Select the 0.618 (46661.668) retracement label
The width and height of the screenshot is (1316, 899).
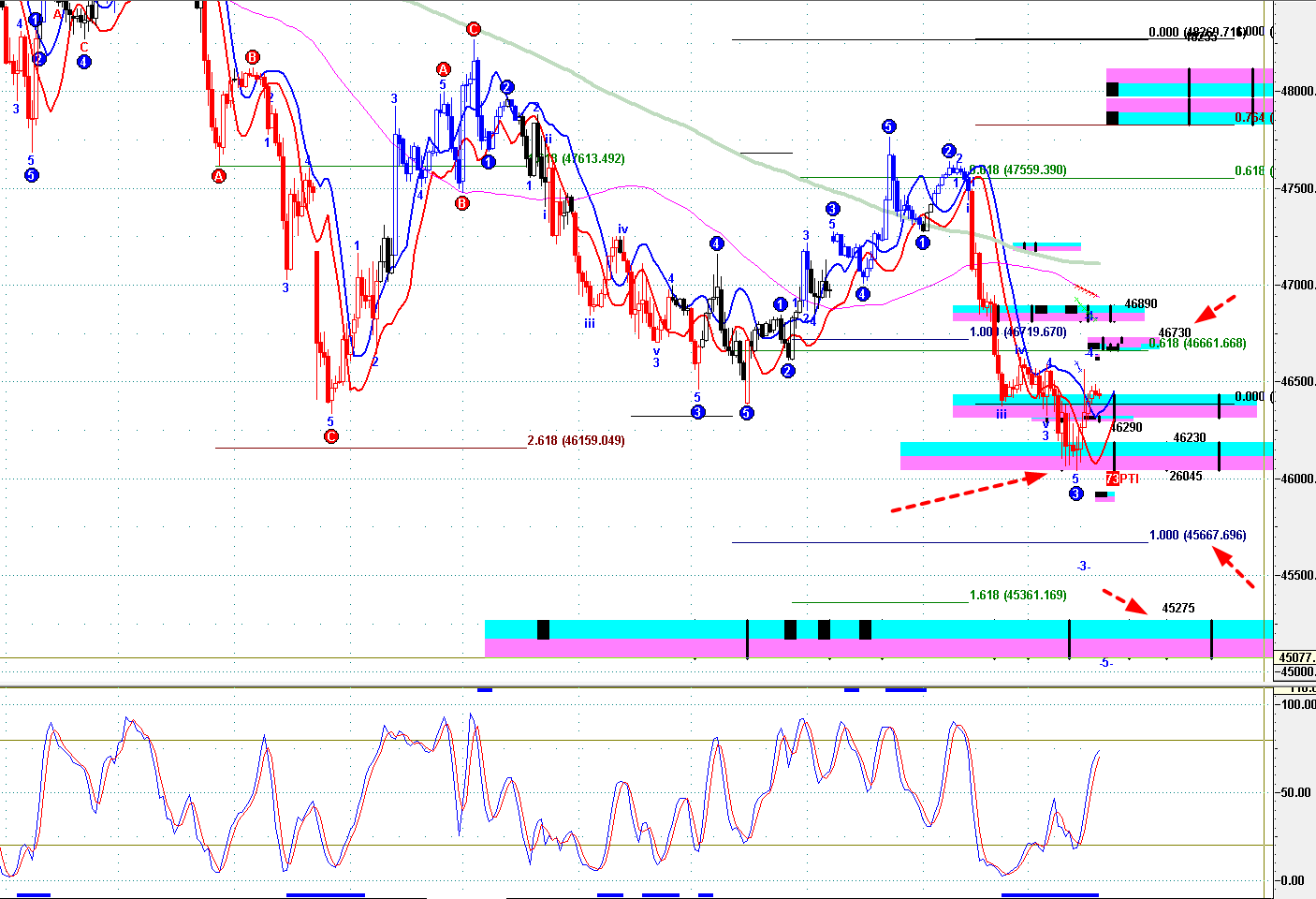click(1197, 344)
